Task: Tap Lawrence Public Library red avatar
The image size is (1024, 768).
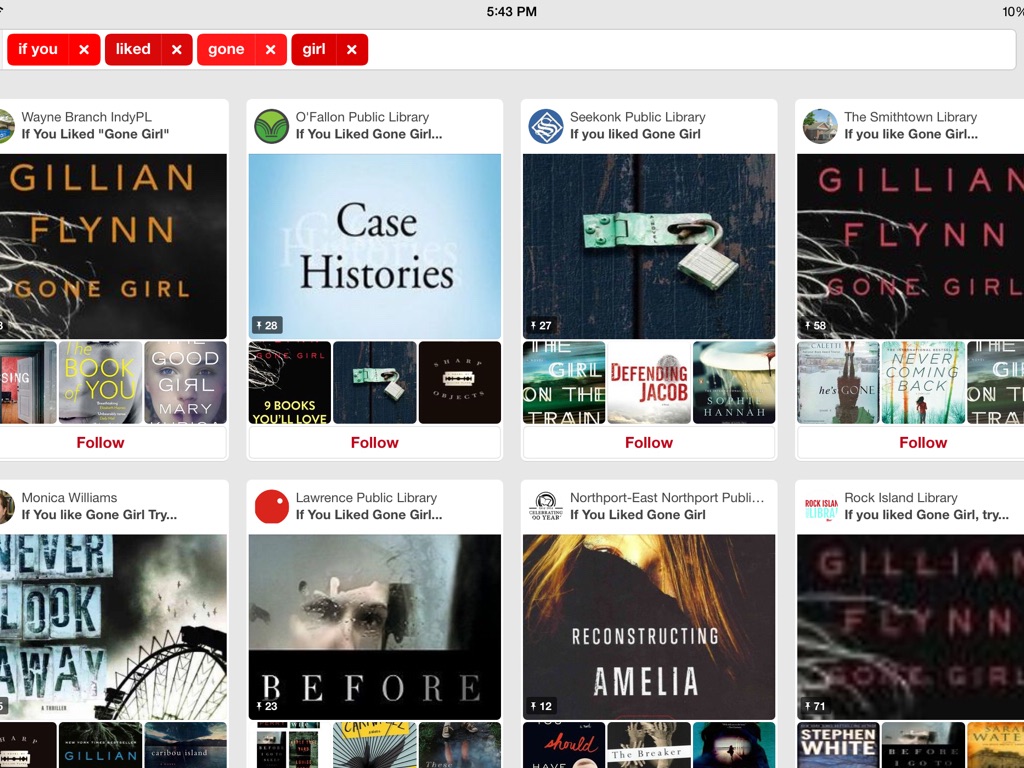Action: (271, 507)
